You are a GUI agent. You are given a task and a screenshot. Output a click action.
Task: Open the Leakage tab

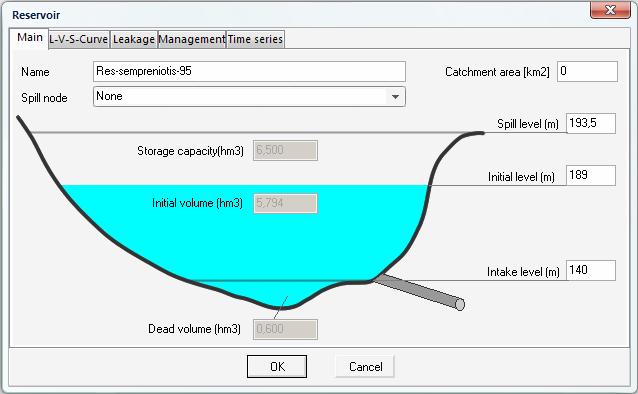pyautogui.click(x=134, y=39)
